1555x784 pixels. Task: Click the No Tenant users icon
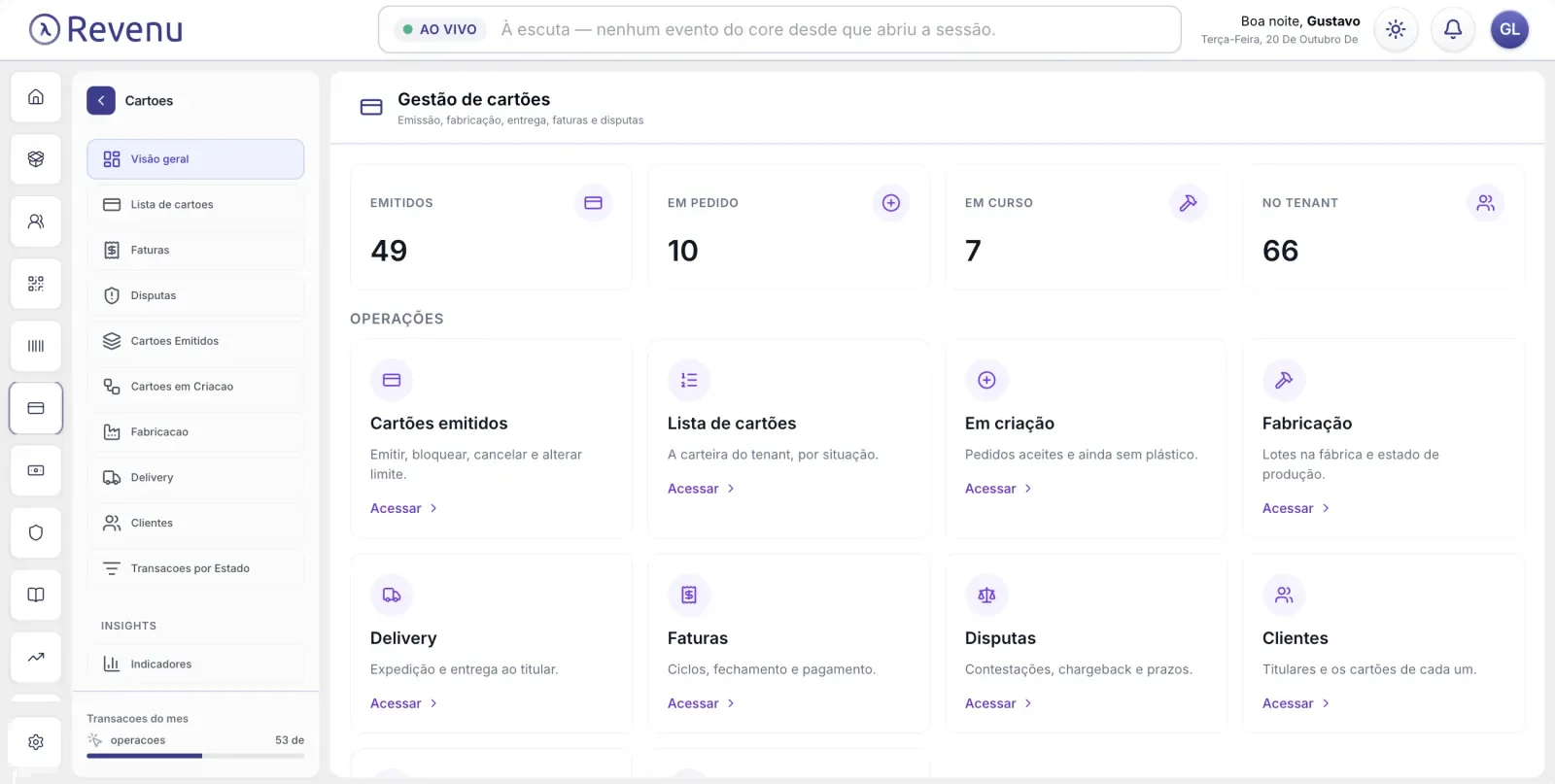pos(1486,203)
